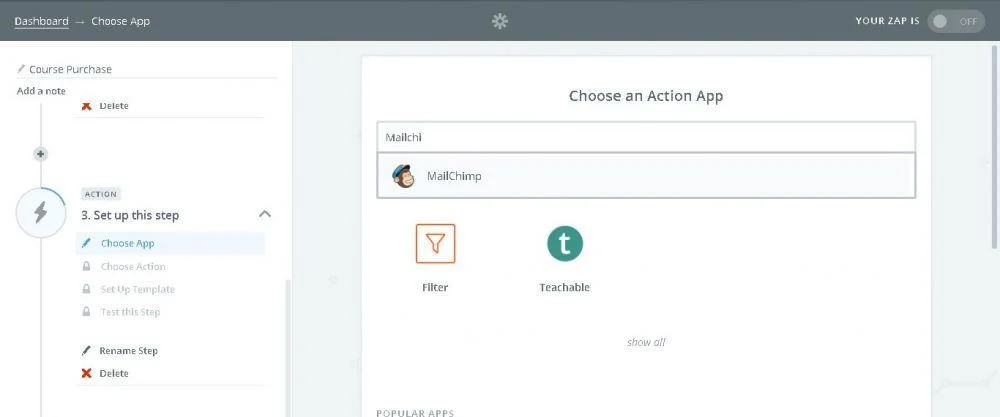The height and width of the screenshot is (417, 1000).
Task: Add a step with the plus icon
Action: (x=41, y=154)
